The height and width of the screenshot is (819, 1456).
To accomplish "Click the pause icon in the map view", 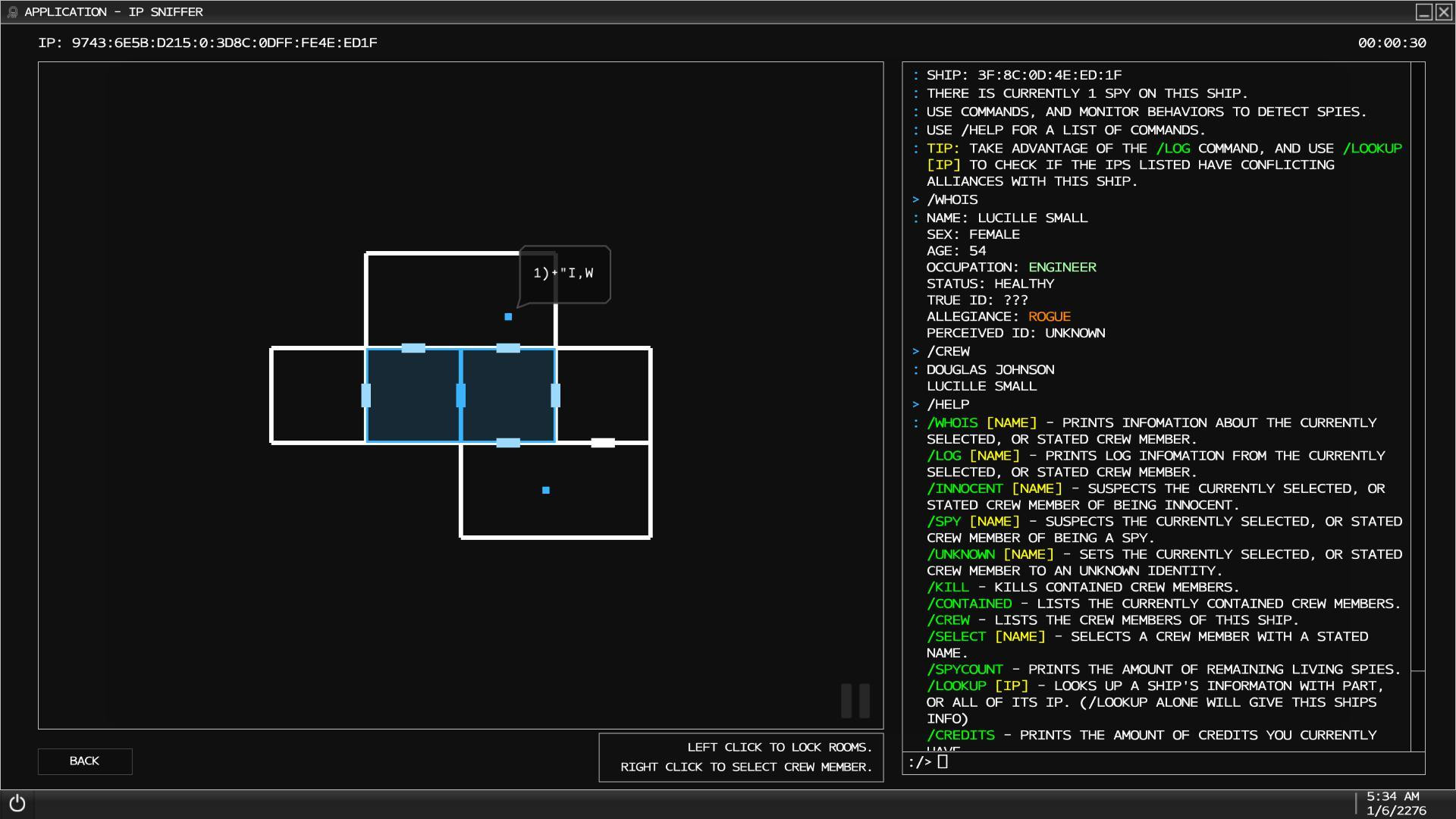I will (x=855, y=701).
